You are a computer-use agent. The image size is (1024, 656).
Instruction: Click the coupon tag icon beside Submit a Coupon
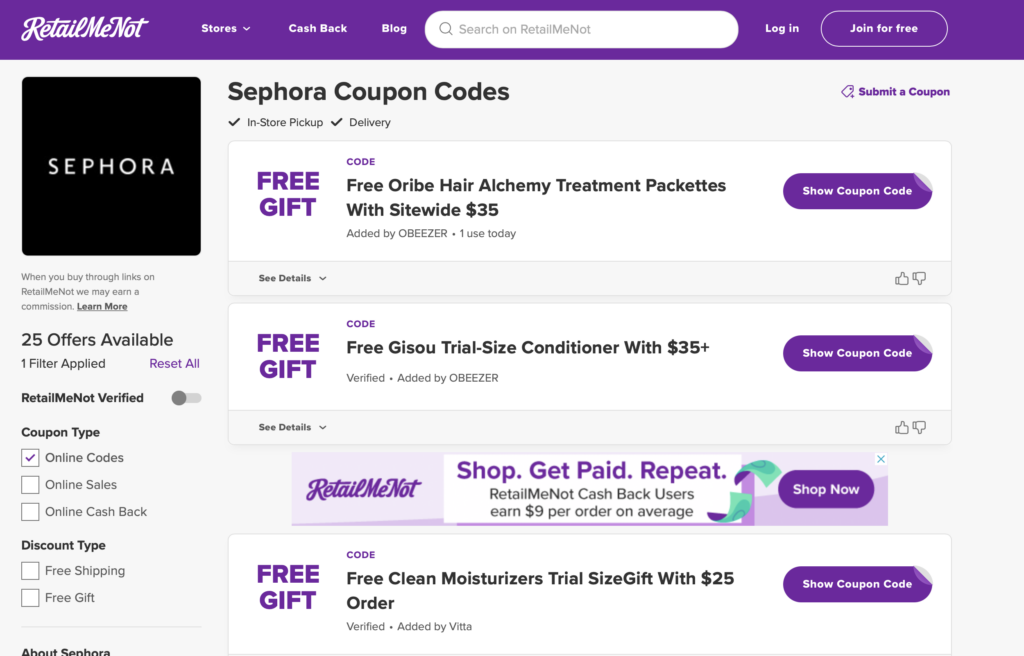846,91
